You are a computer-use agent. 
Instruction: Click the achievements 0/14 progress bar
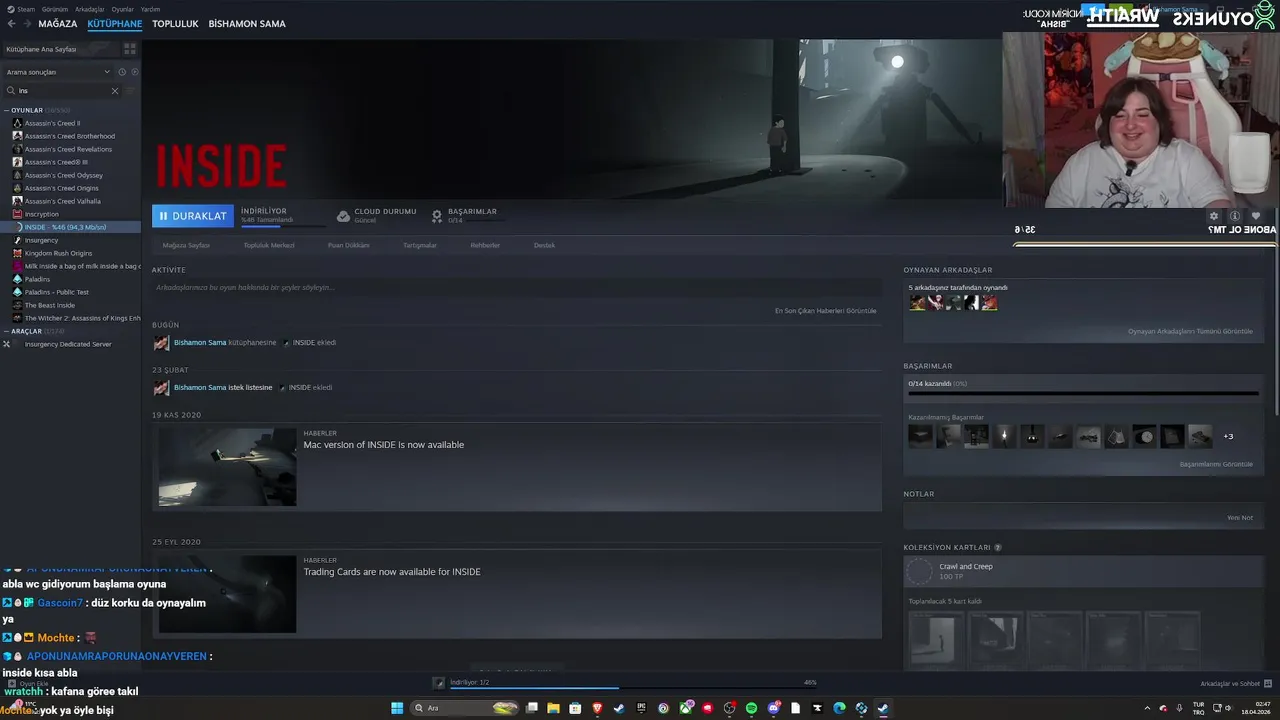[x=1083, y=393]
